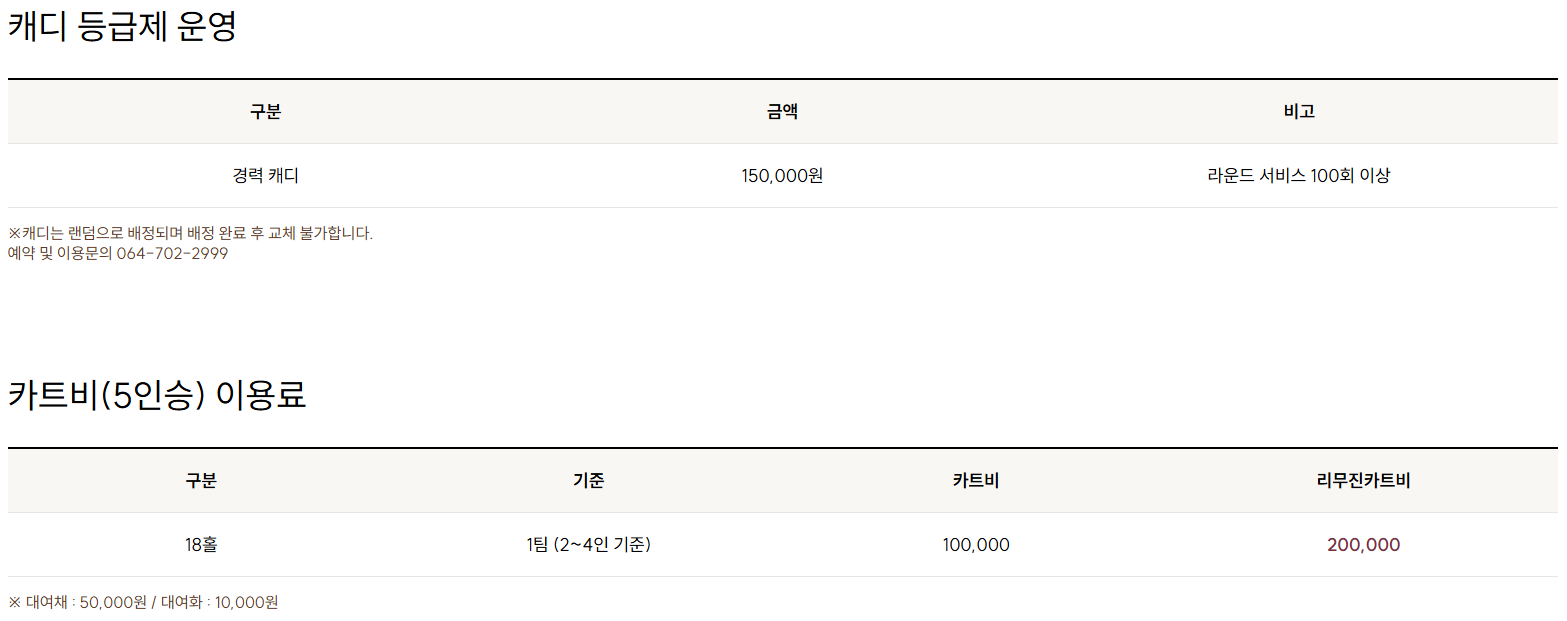Click the 비고 column header

(1299, 112)
